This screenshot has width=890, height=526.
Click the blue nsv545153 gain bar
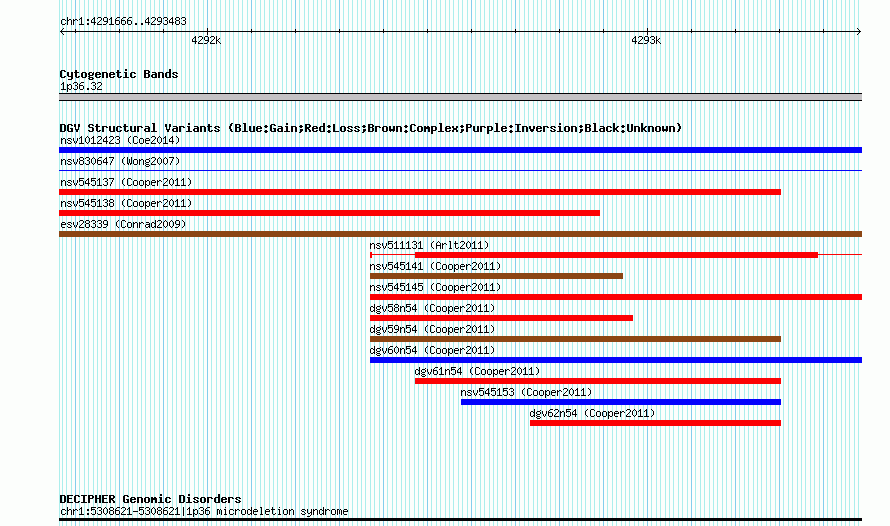[x=621, y=402]
